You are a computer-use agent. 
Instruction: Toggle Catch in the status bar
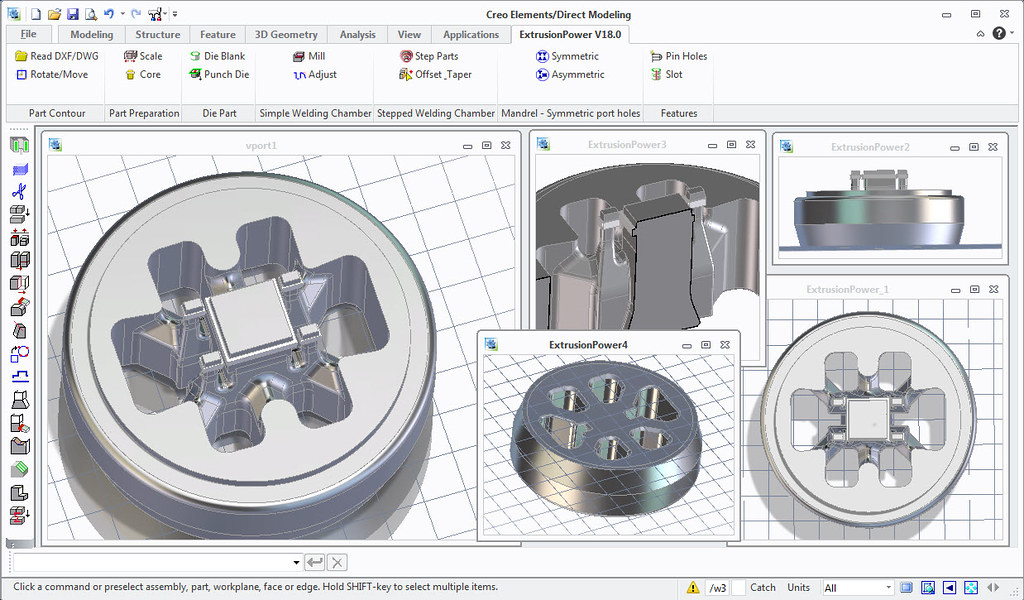tap(762, 588)
